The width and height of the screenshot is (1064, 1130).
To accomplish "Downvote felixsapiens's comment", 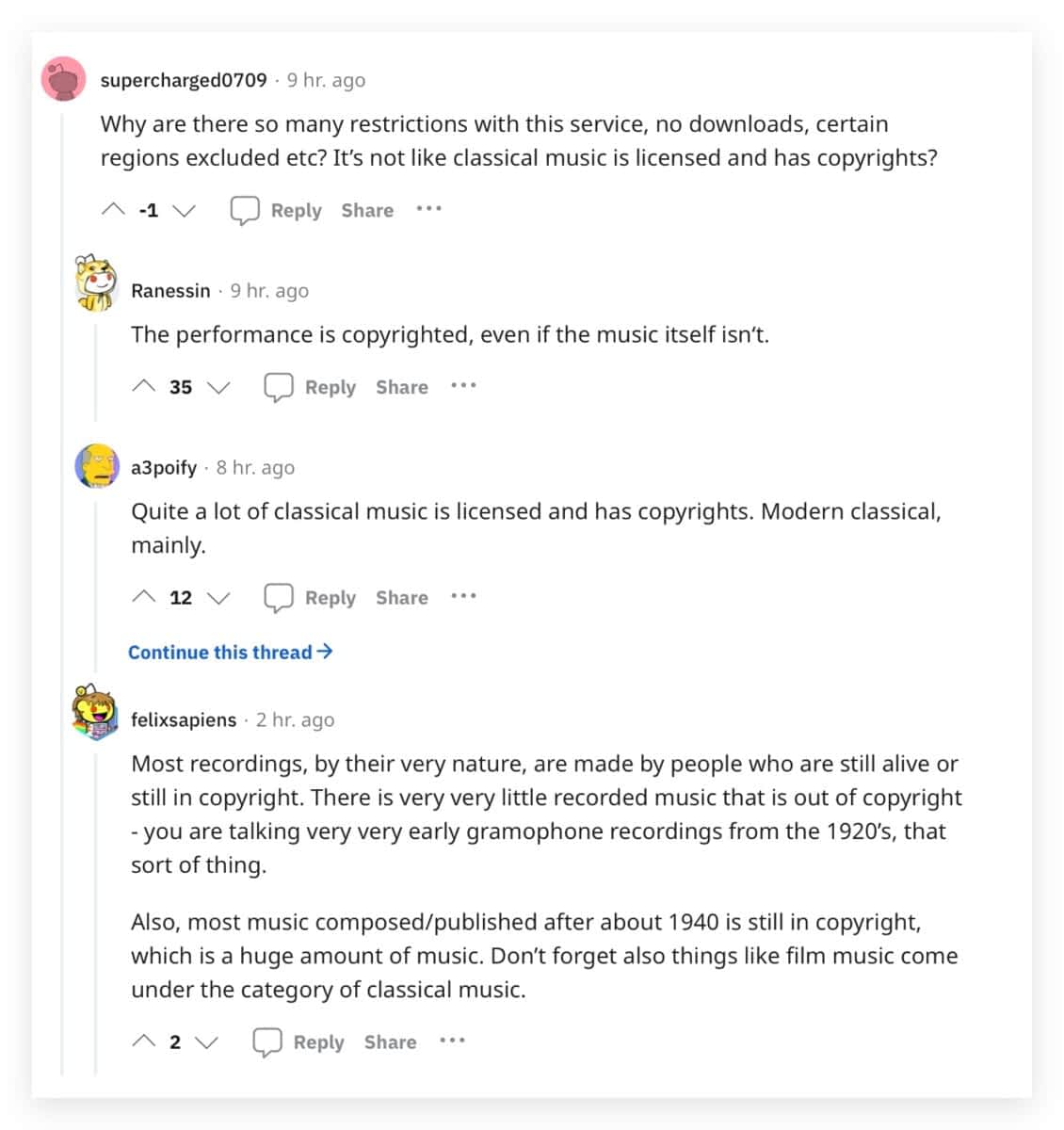I will tap(206, 1041).
